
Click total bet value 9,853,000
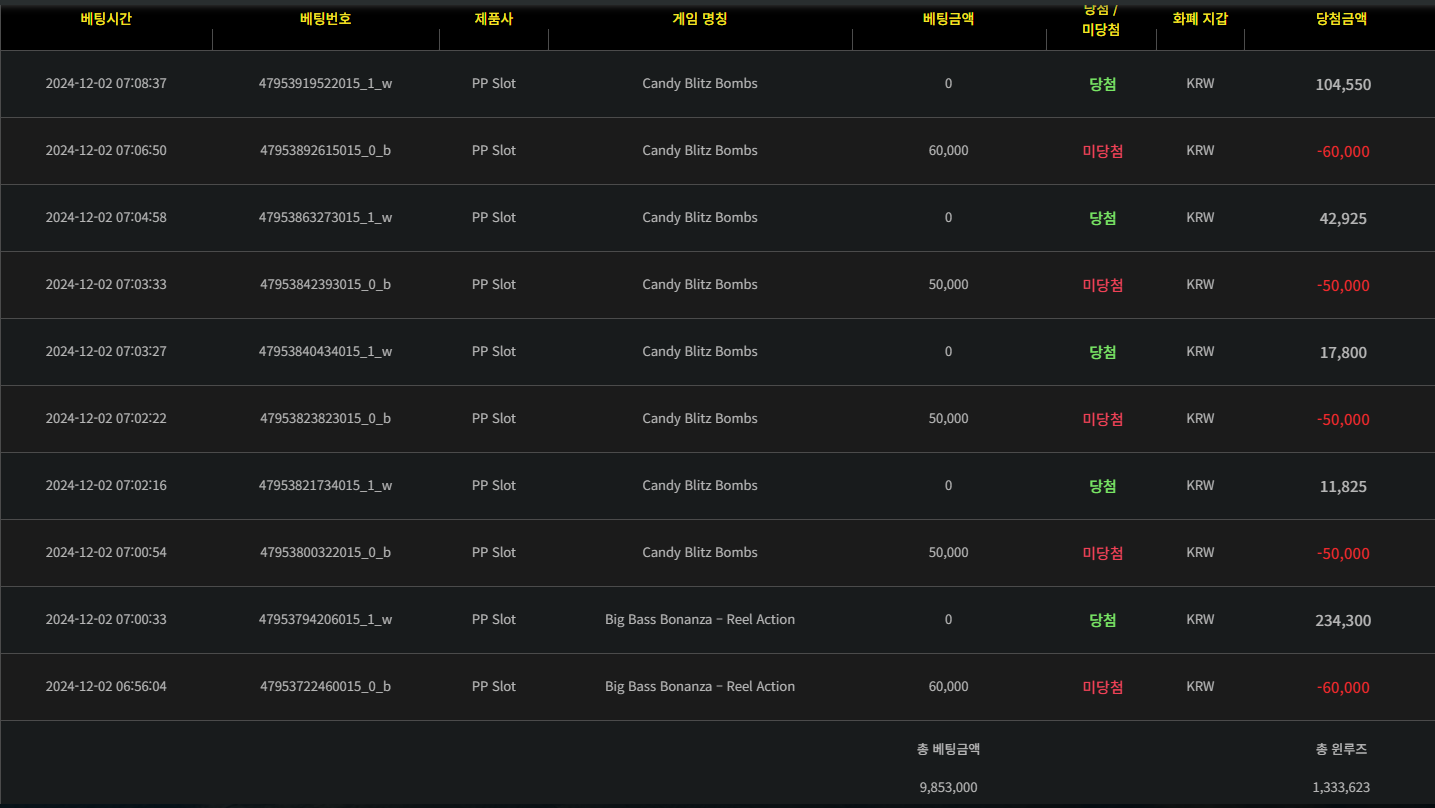[x=948, y=788]
